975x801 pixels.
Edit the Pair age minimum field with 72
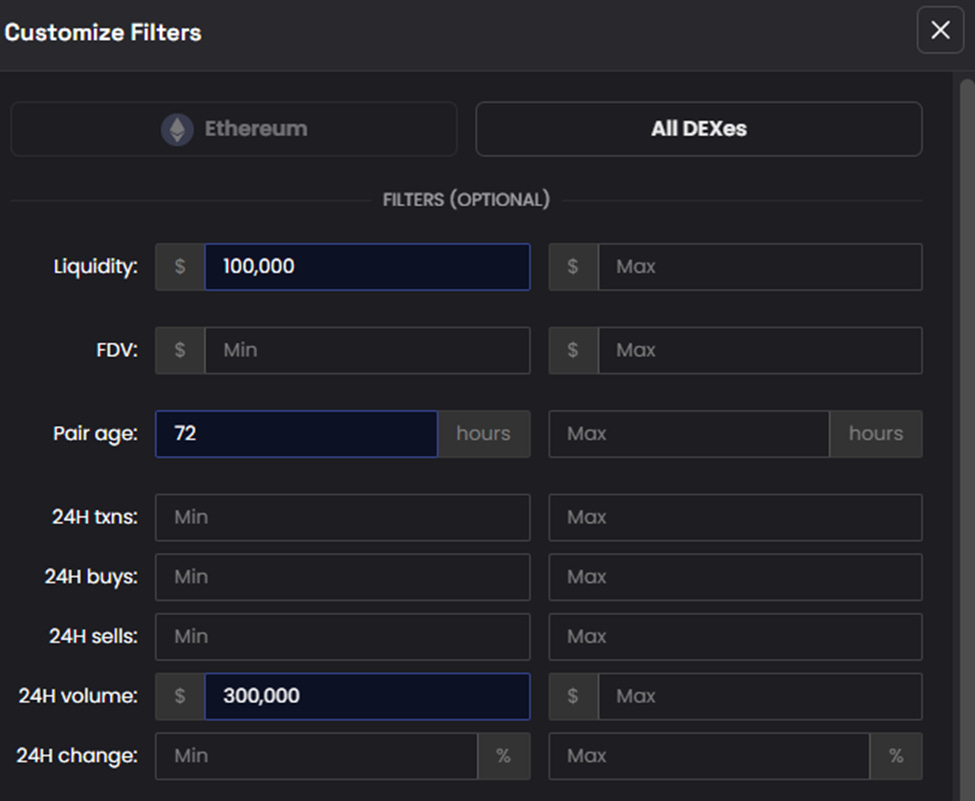coord(297,433)
